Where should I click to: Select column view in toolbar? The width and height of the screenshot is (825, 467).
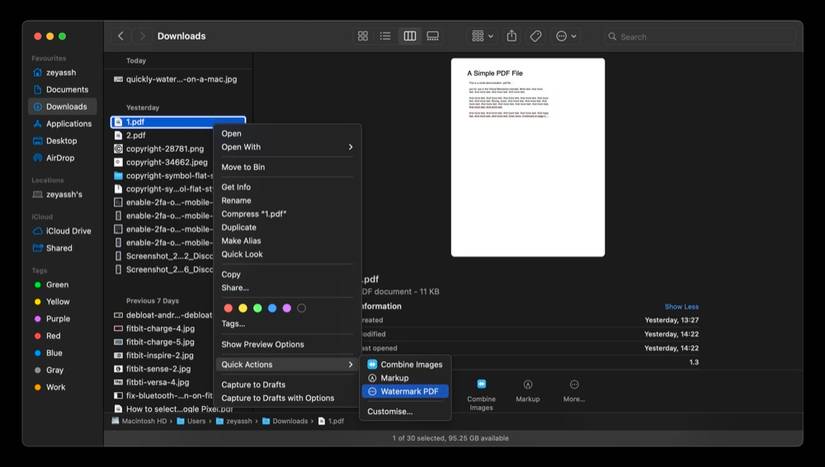tap(409, 36)
